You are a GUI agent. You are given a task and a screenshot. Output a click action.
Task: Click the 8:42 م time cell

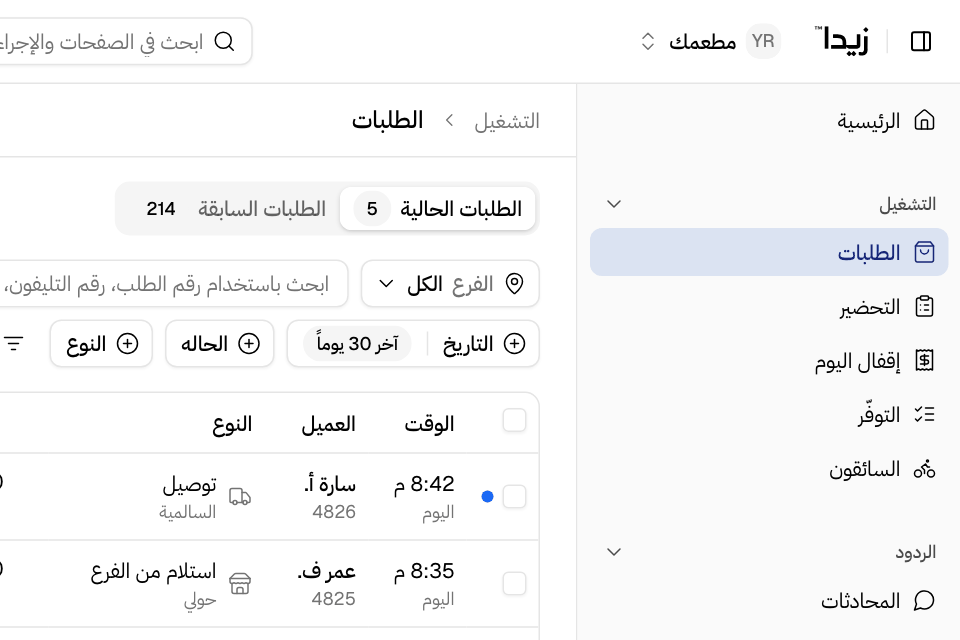click(424, 484)
